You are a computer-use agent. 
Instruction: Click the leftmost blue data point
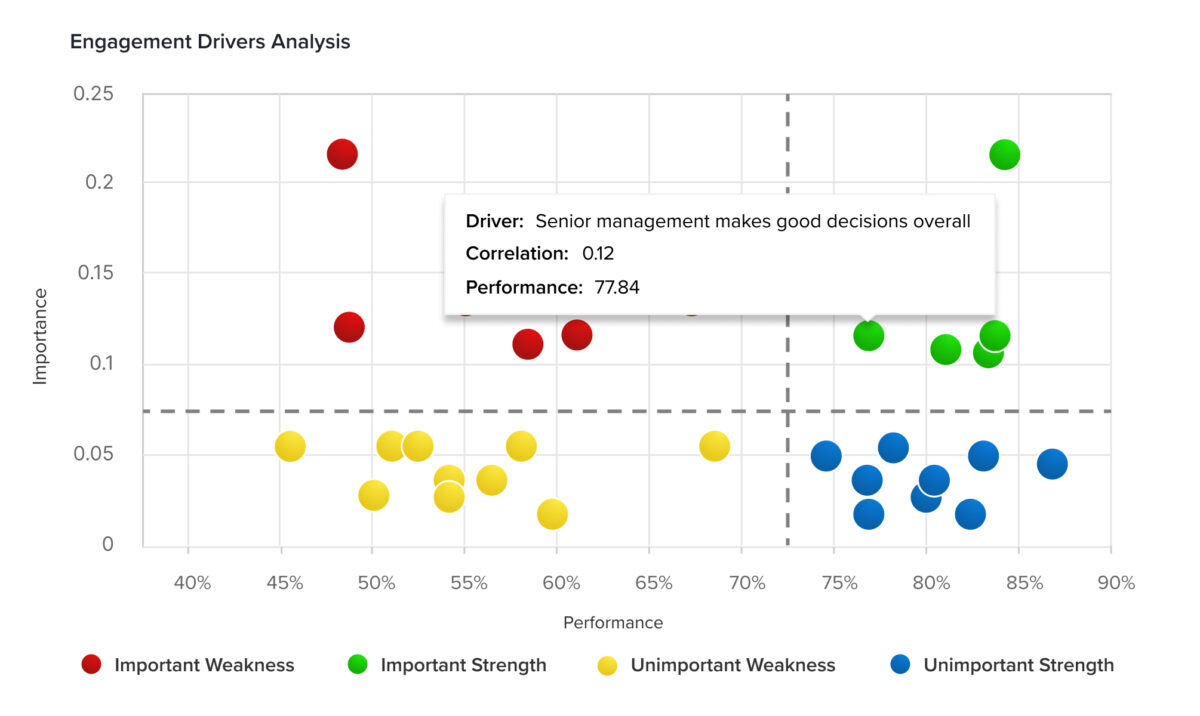(x=825, y=456)
